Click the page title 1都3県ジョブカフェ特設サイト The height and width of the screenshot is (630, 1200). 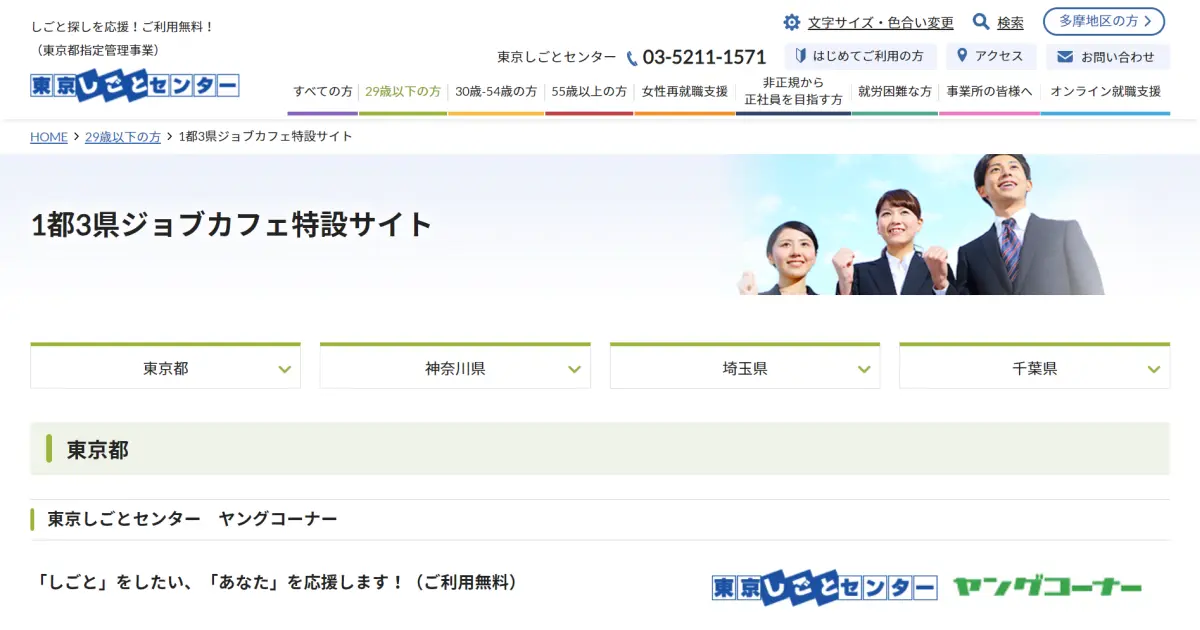232,225
